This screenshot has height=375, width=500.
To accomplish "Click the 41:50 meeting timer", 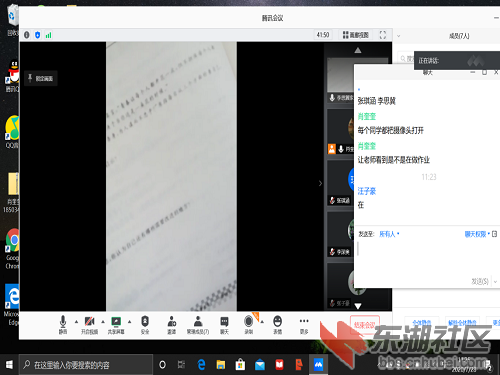I will (x=323, y=35).
